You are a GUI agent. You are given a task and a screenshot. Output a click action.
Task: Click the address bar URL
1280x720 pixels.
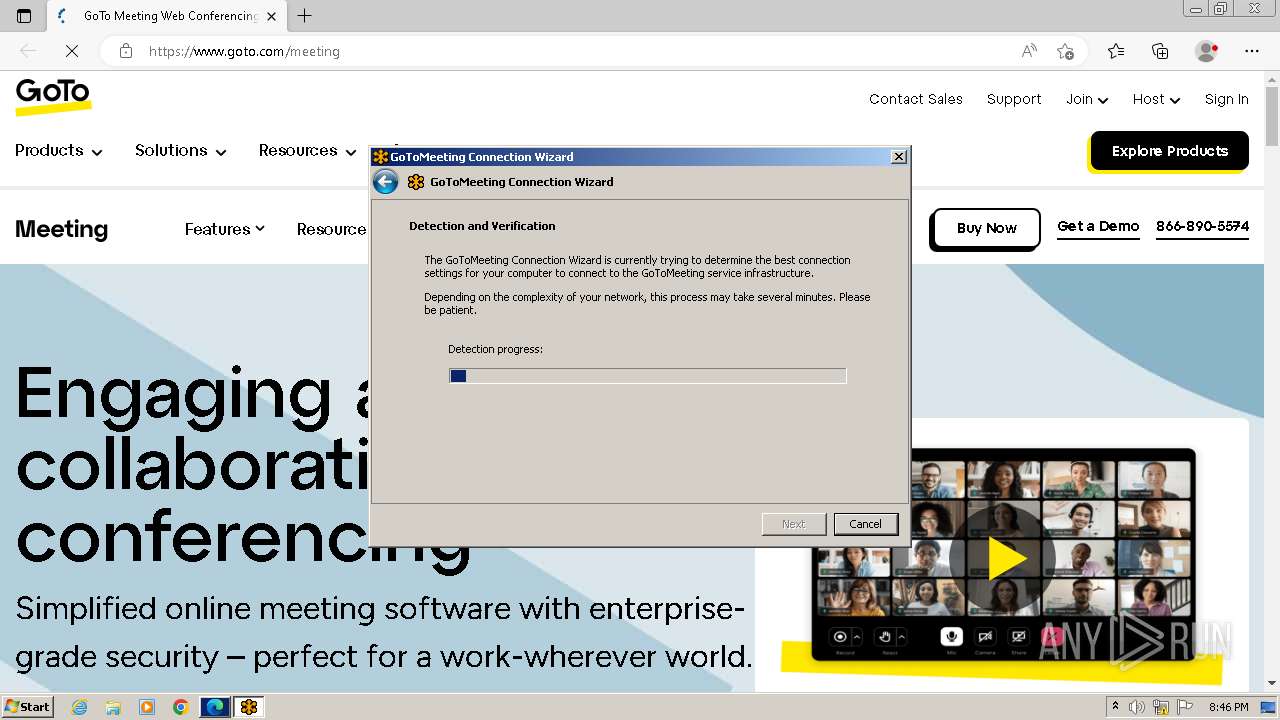244,51
